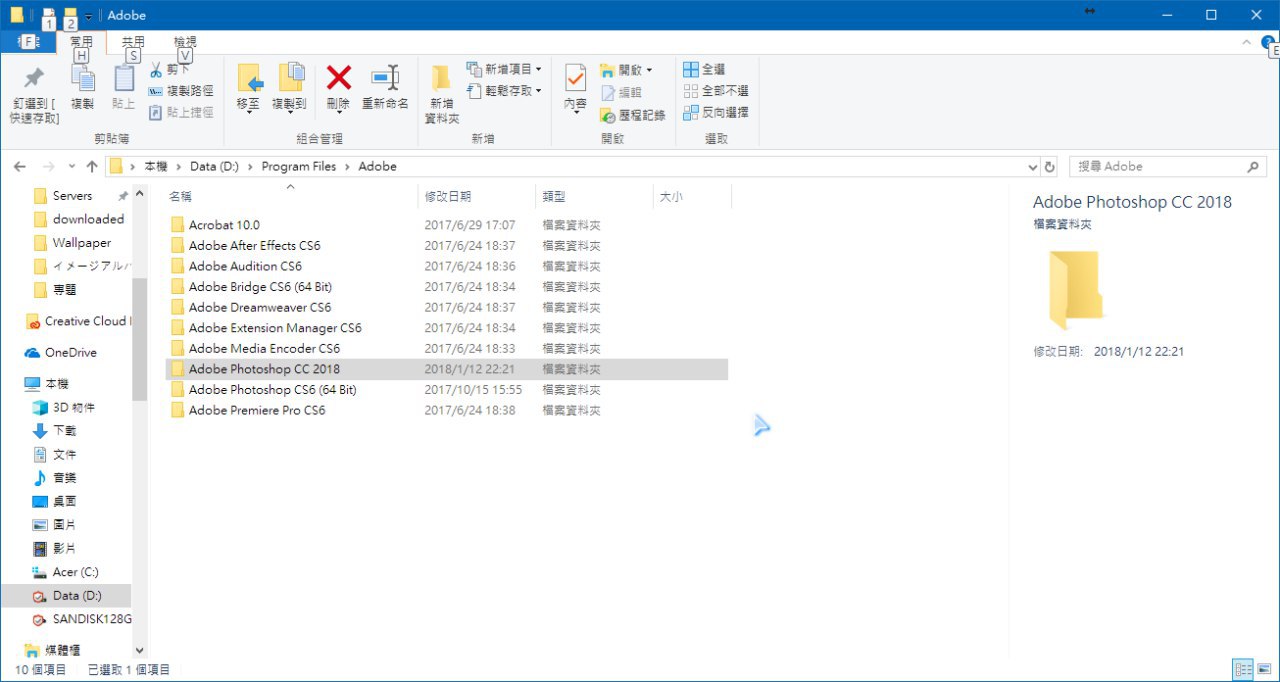Click the Select all (全選) option
The image size is (1280, 682).
(704, 70)
